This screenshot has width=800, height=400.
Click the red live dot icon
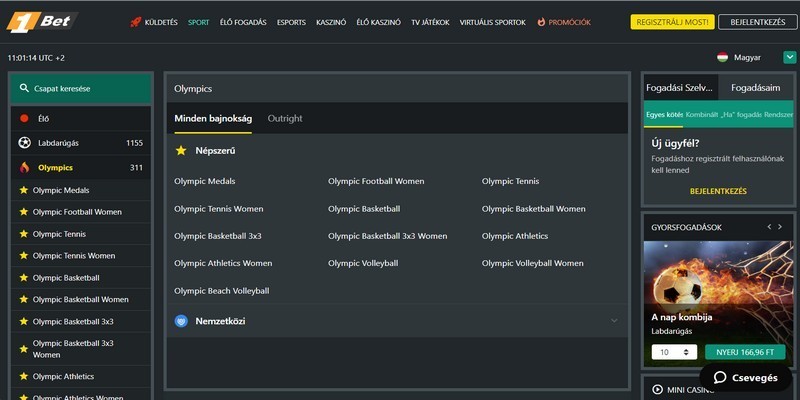[x=24, y=118]
